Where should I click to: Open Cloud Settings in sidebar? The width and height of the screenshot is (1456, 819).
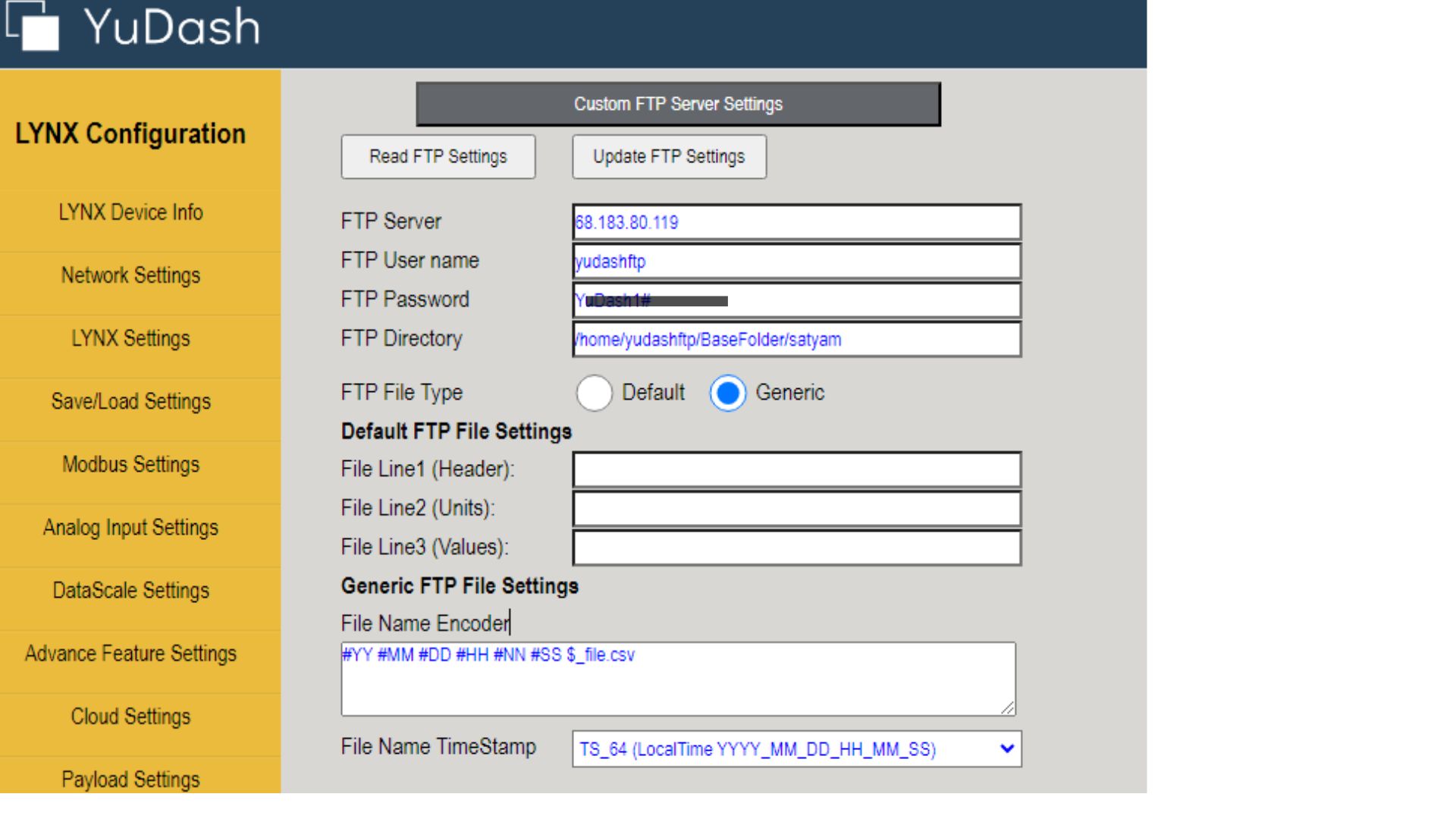[130, 716]
